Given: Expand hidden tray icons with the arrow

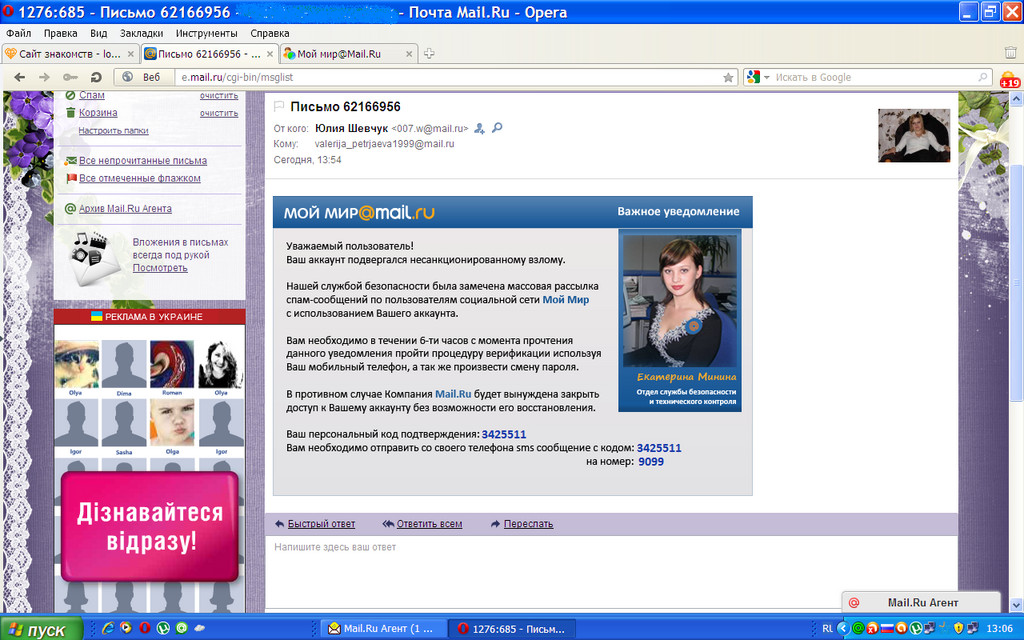Looking at the screenshot, I should coord(843,628).
